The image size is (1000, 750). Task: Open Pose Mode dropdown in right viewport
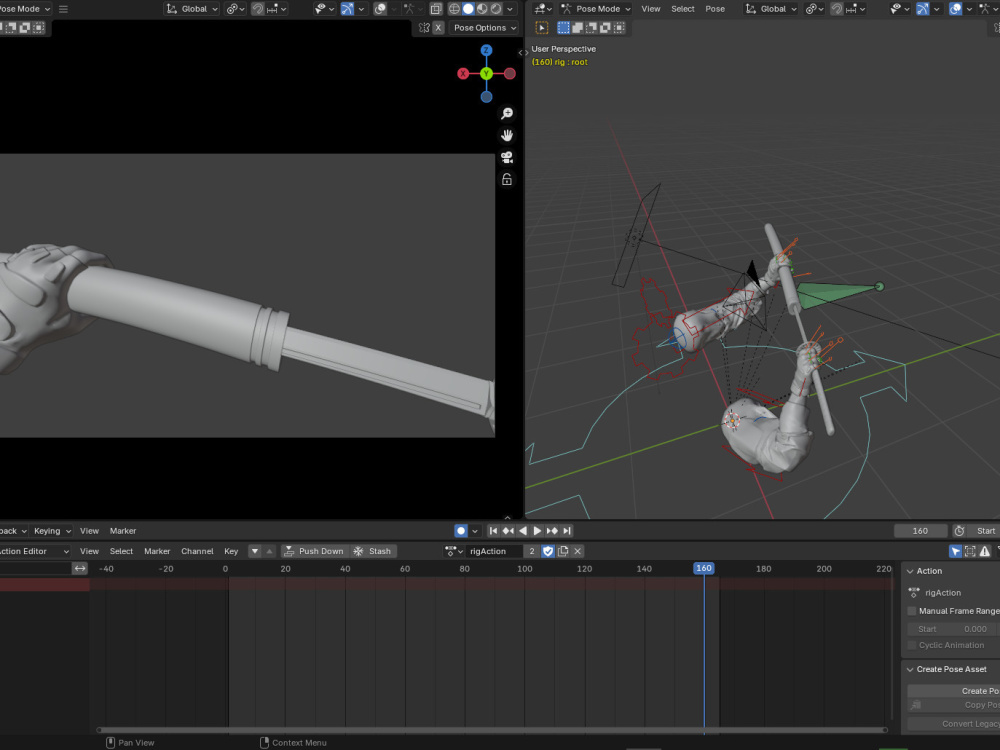pos(595,9)
